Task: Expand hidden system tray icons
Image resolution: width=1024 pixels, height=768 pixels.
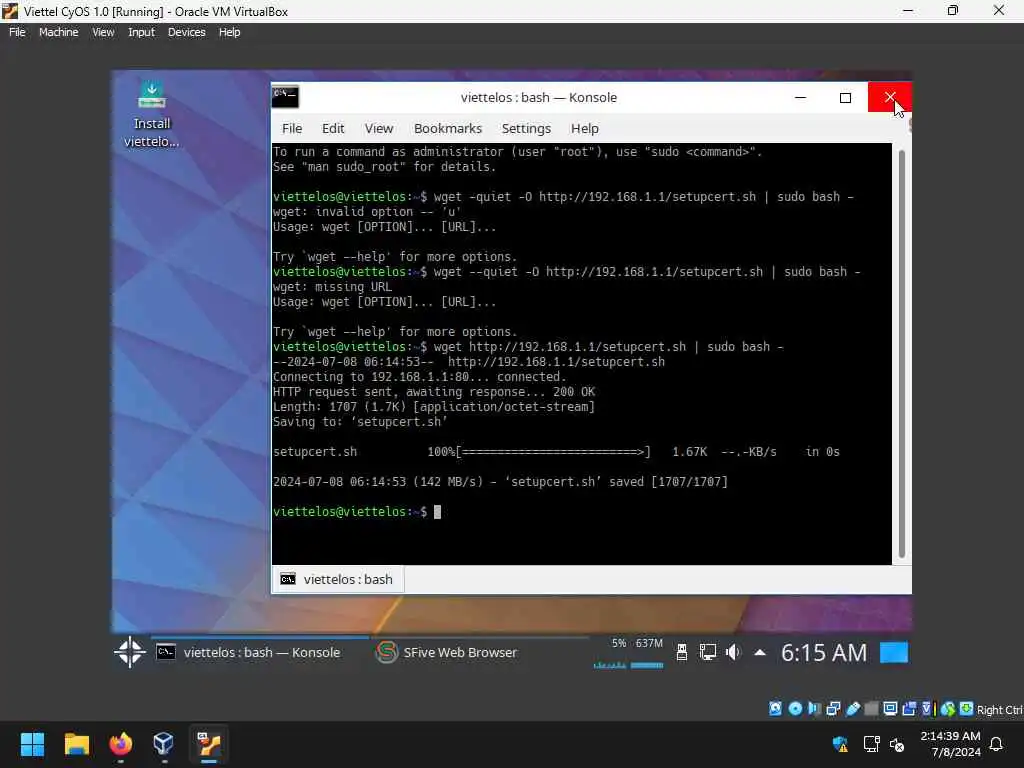Action: click(x=760, y=652)
